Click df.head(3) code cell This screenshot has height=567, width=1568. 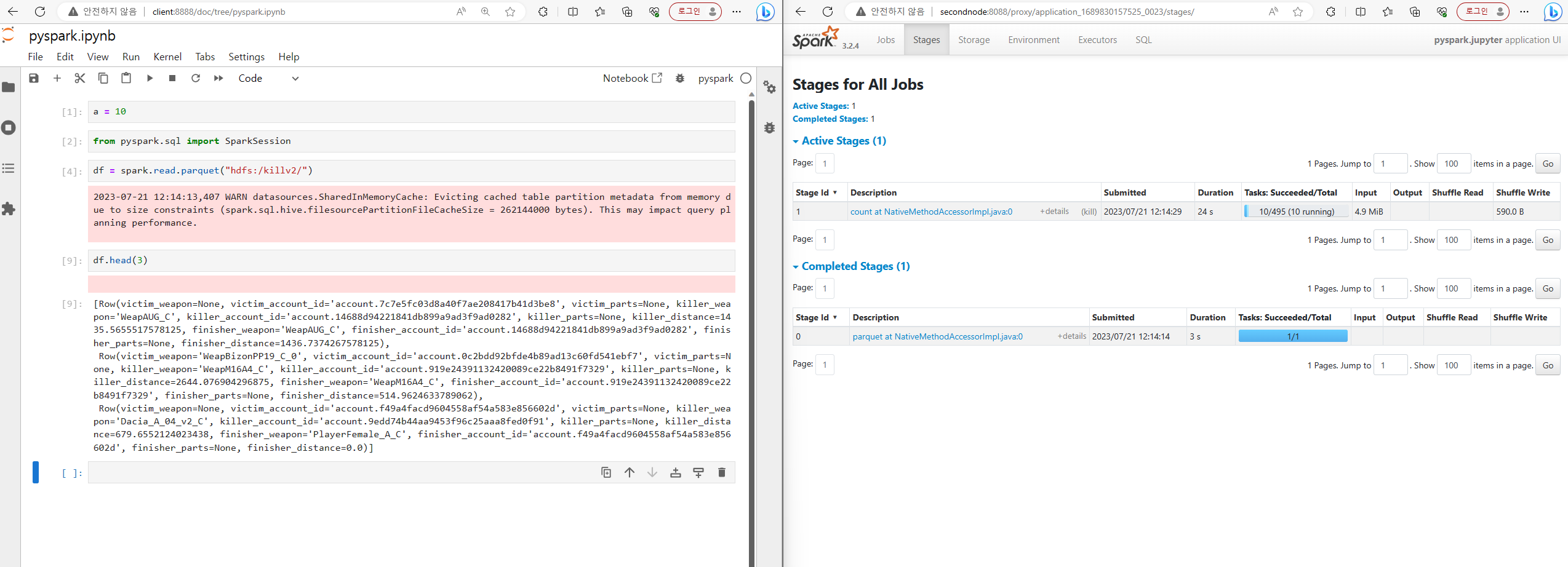[411, 260]
